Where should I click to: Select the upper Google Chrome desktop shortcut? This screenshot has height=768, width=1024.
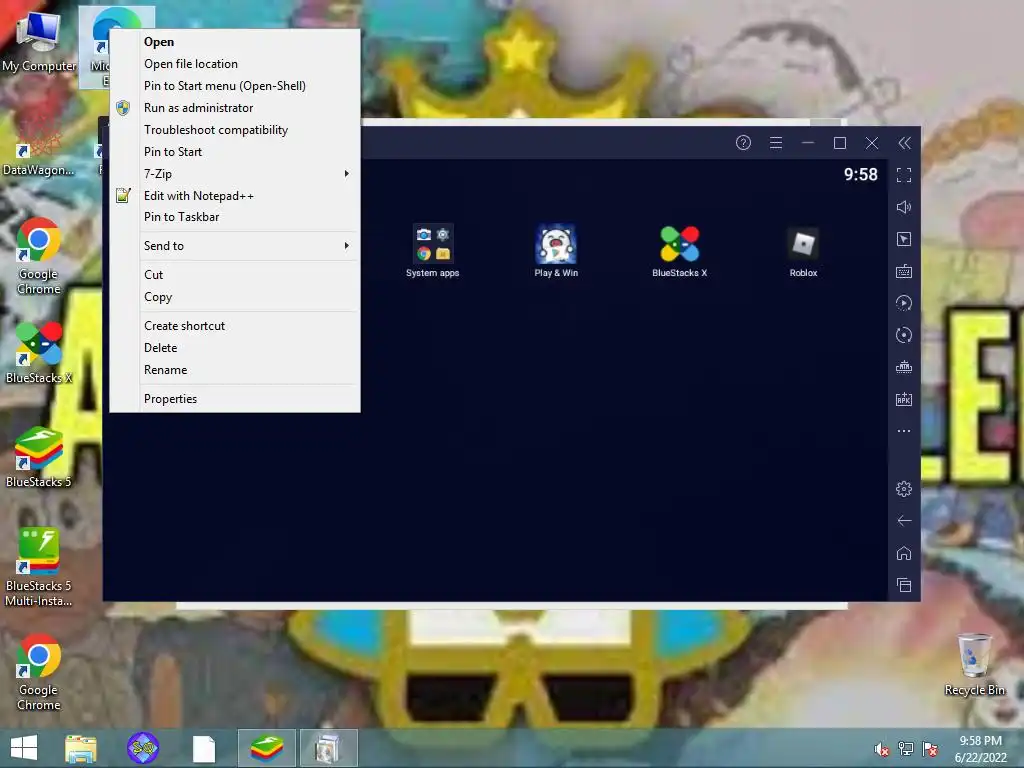[38, 256]
